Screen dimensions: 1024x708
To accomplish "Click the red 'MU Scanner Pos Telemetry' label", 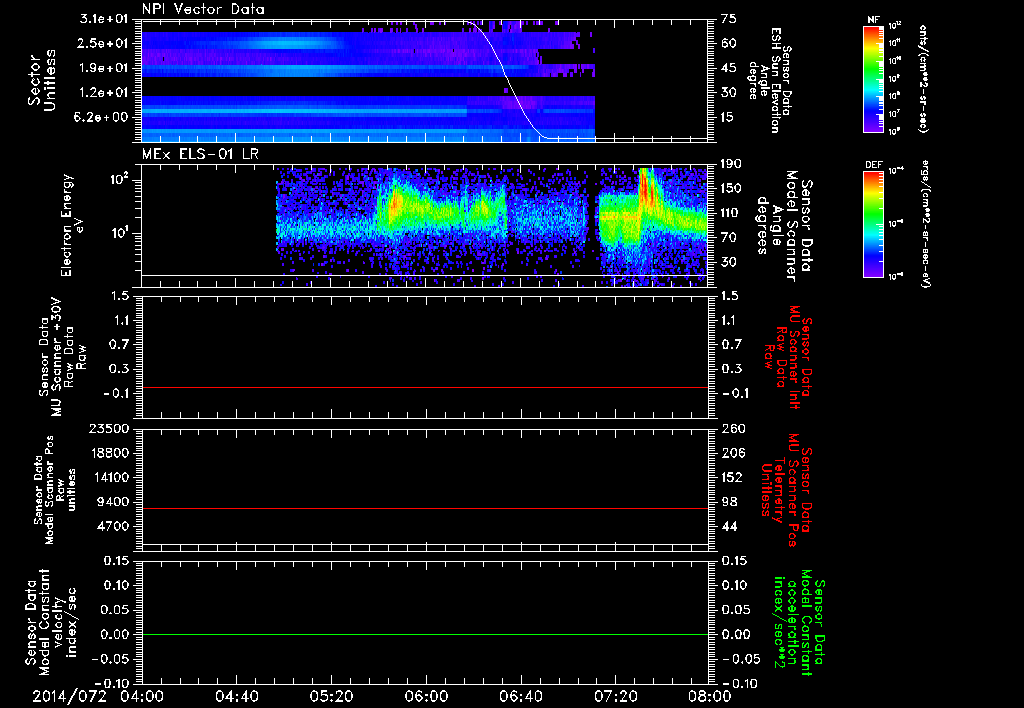I will [787, 490].
